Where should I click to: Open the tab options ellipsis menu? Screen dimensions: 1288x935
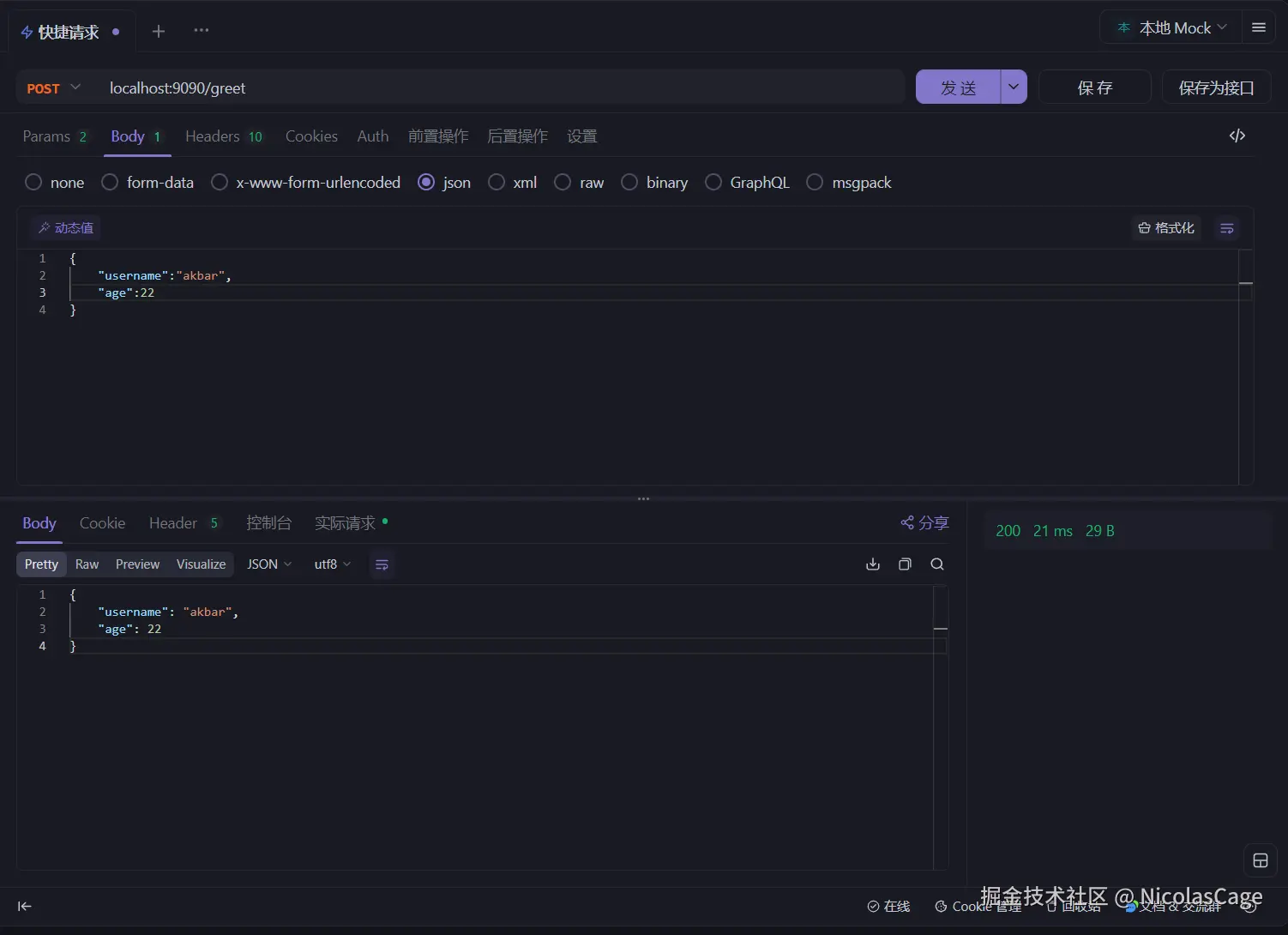click(x=202, y=31)
